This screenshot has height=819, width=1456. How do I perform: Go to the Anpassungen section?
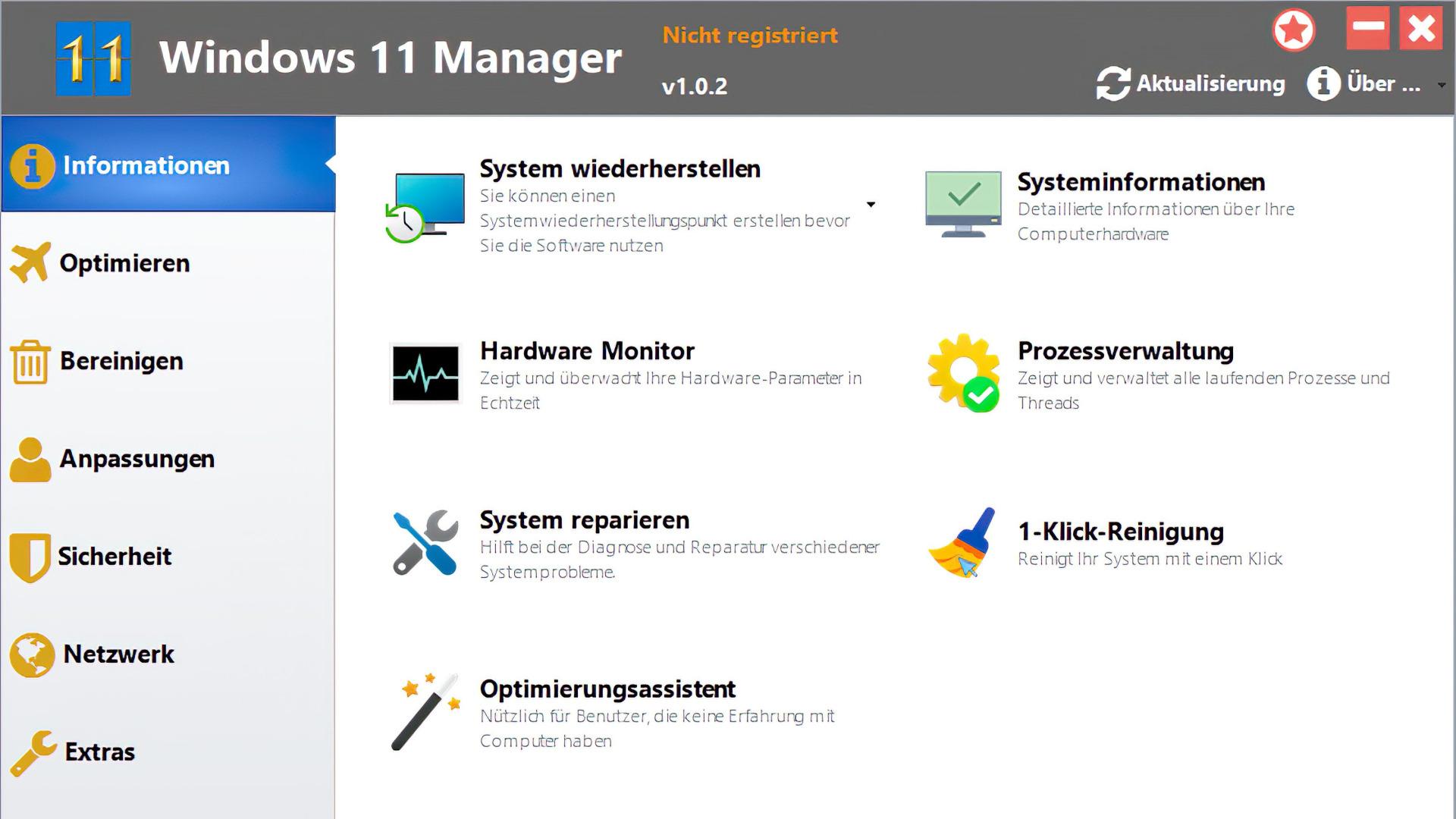coord(168,459)
